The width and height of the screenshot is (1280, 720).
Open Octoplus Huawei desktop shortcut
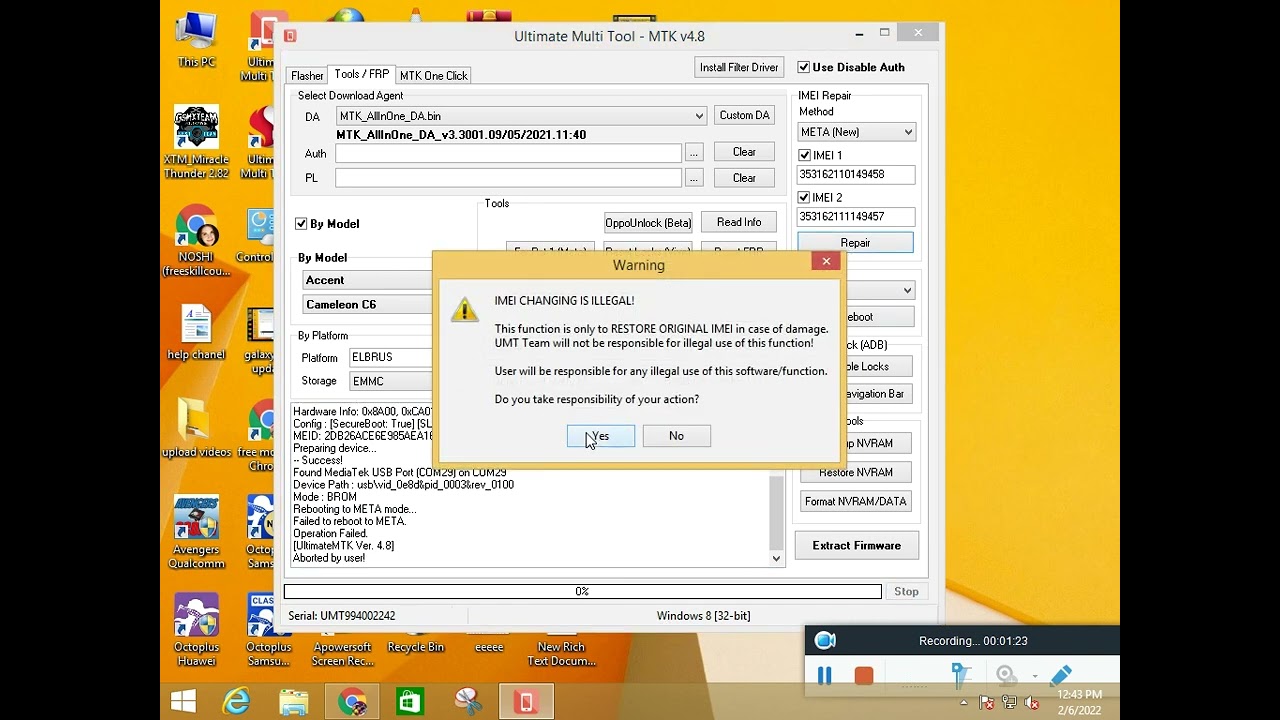197,630
